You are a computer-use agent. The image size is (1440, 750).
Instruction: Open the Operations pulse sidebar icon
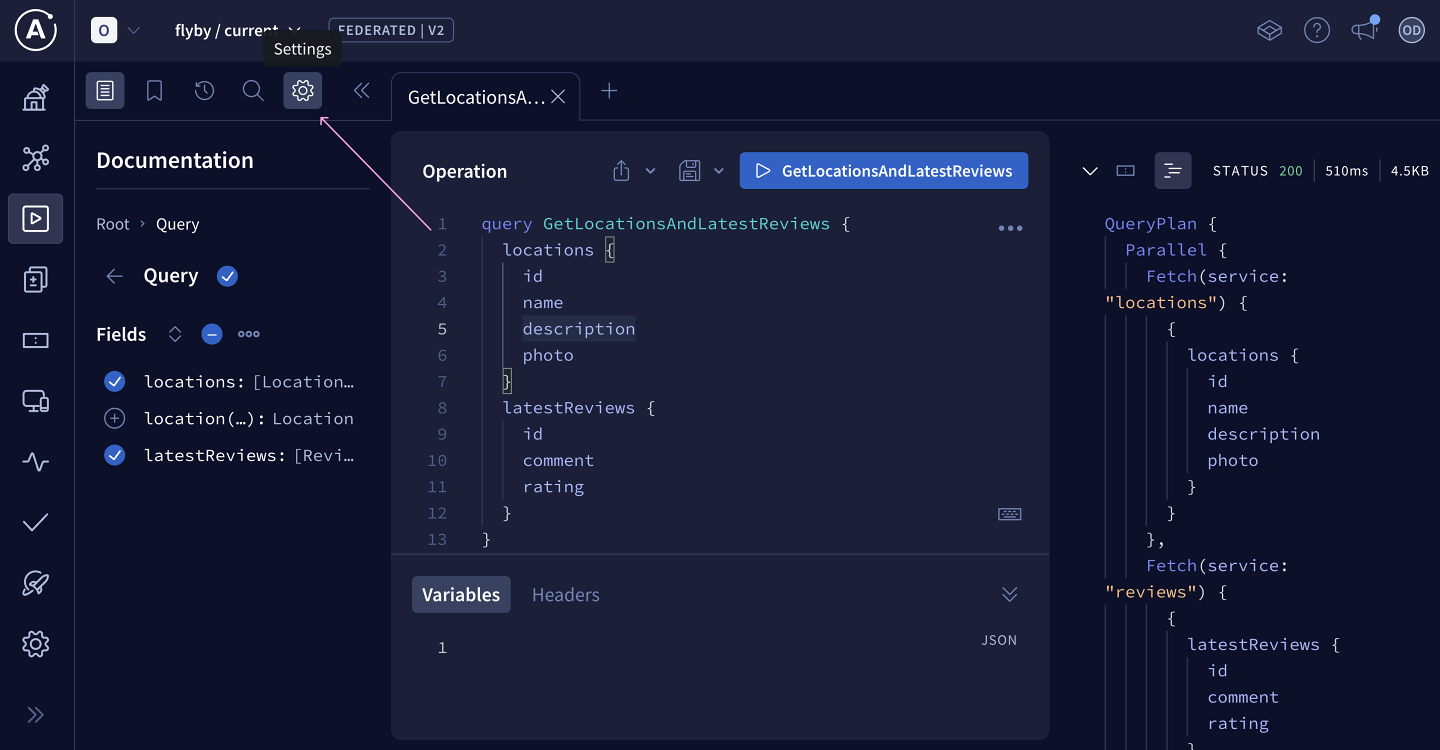(36, 462)
